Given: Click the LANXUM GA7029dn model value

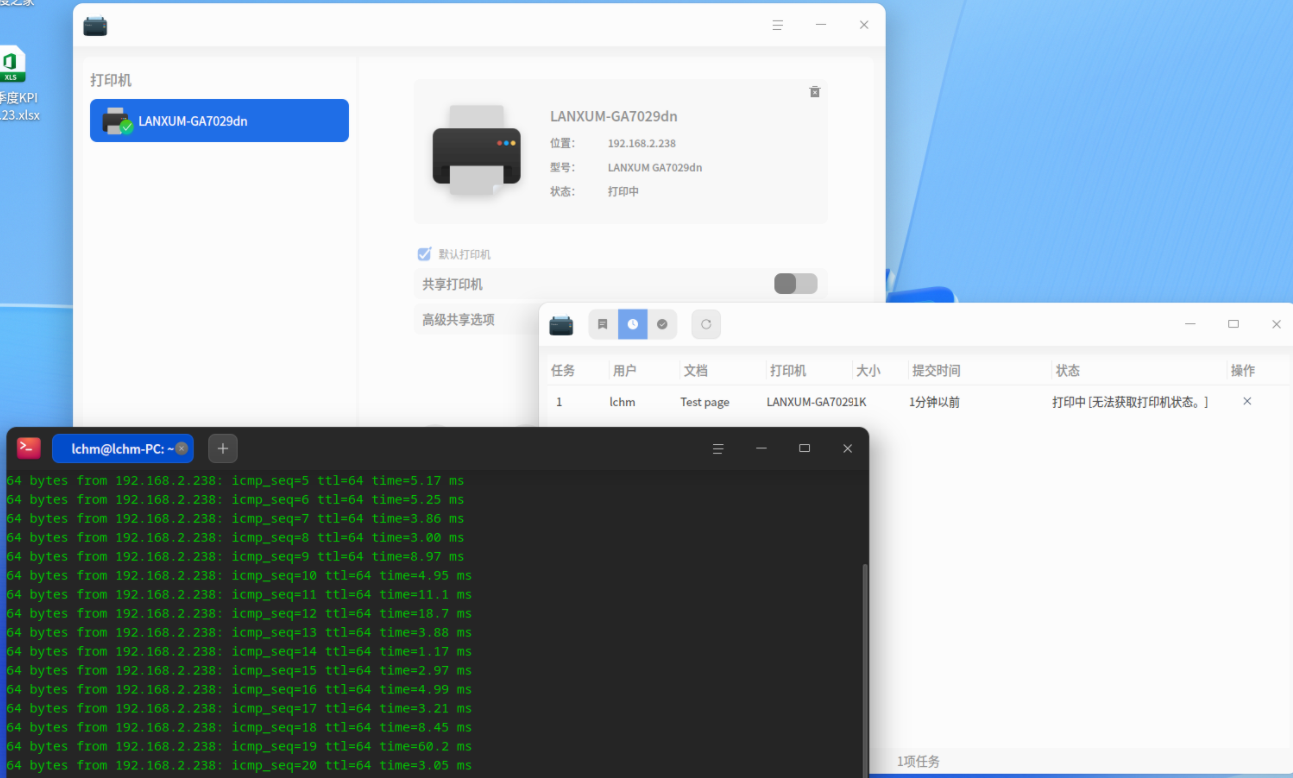Looking at the screenshot, I should click(x=655, y=168).
